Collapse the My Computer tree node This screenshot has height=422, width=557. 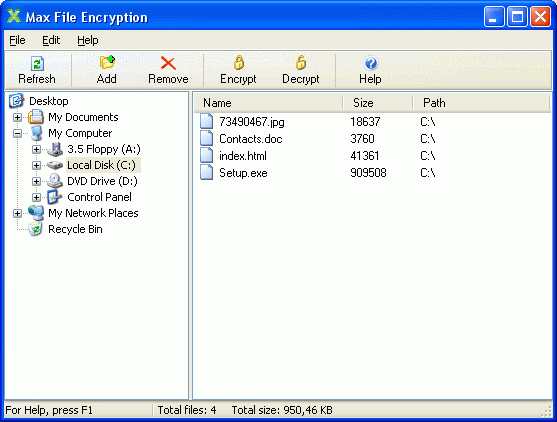[17, 133]
